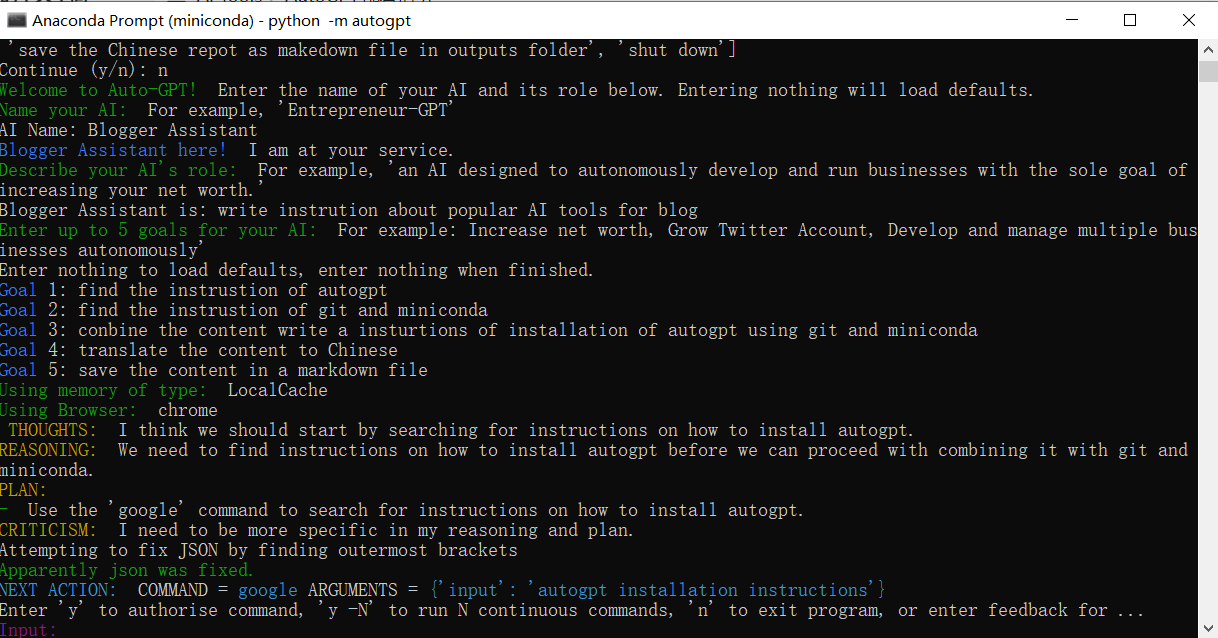
Task: Click the 'Goal 4' translate to Chinese line
Action: coord(198,350)
